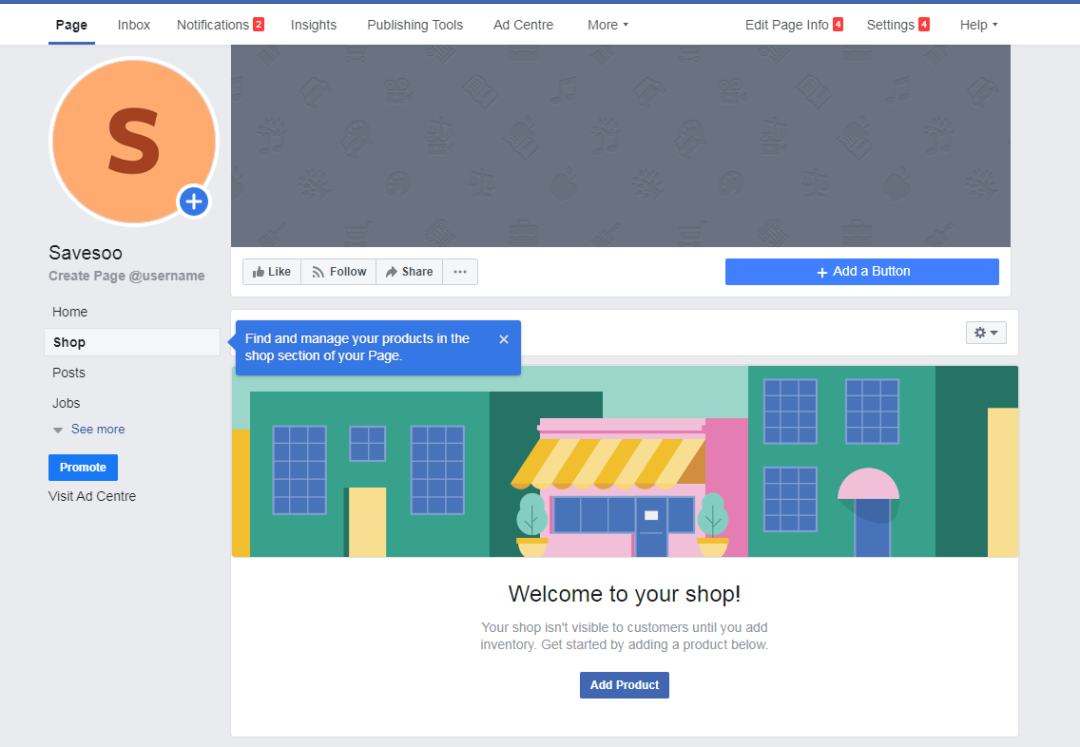Viewport: 1080px width, 747px height.
Task: Open Publishing Tools
Action: pyautogui.click(x=415, y=25)
